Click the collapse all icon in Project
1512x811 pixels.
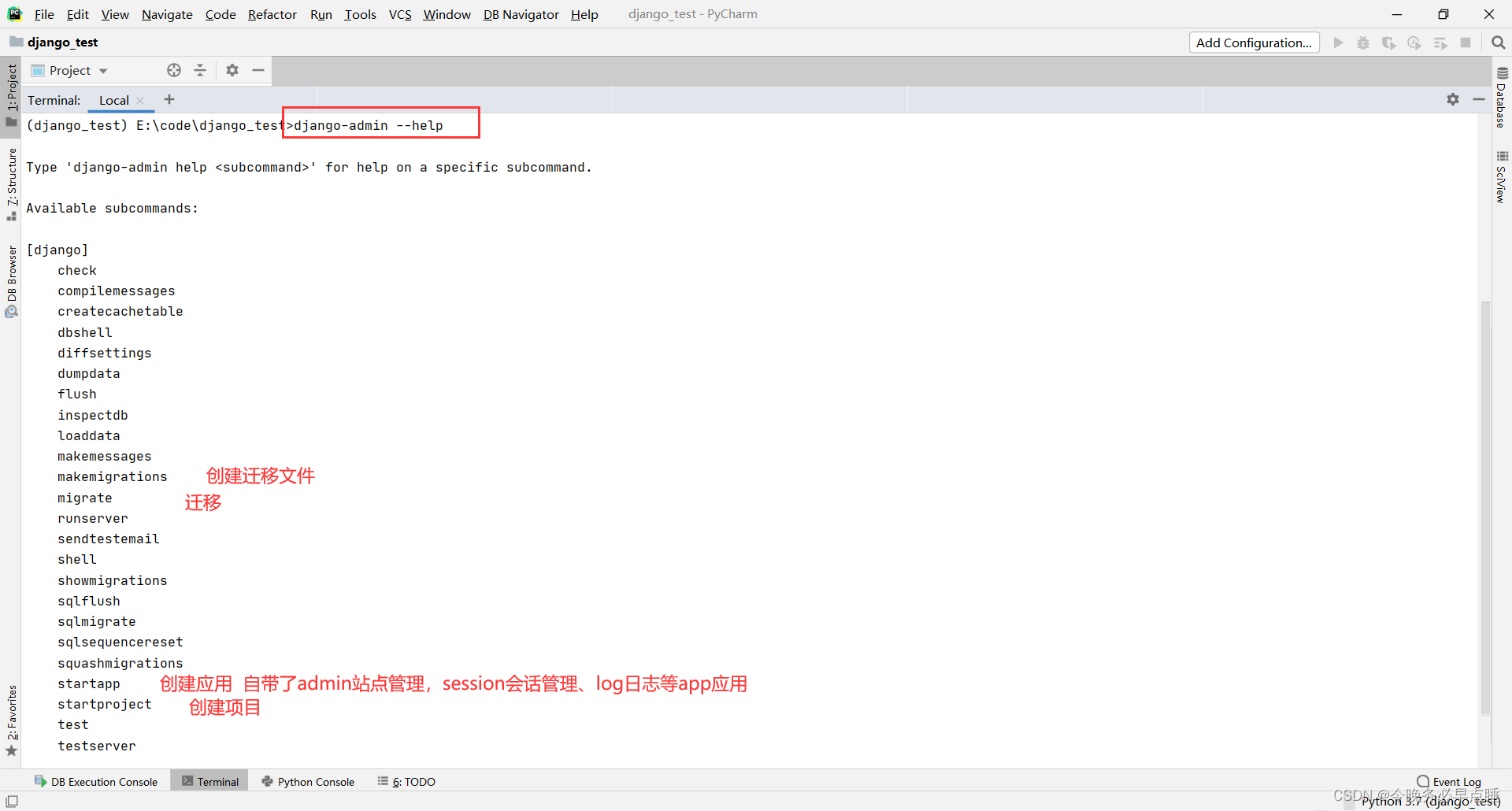[x=200, y=70]
